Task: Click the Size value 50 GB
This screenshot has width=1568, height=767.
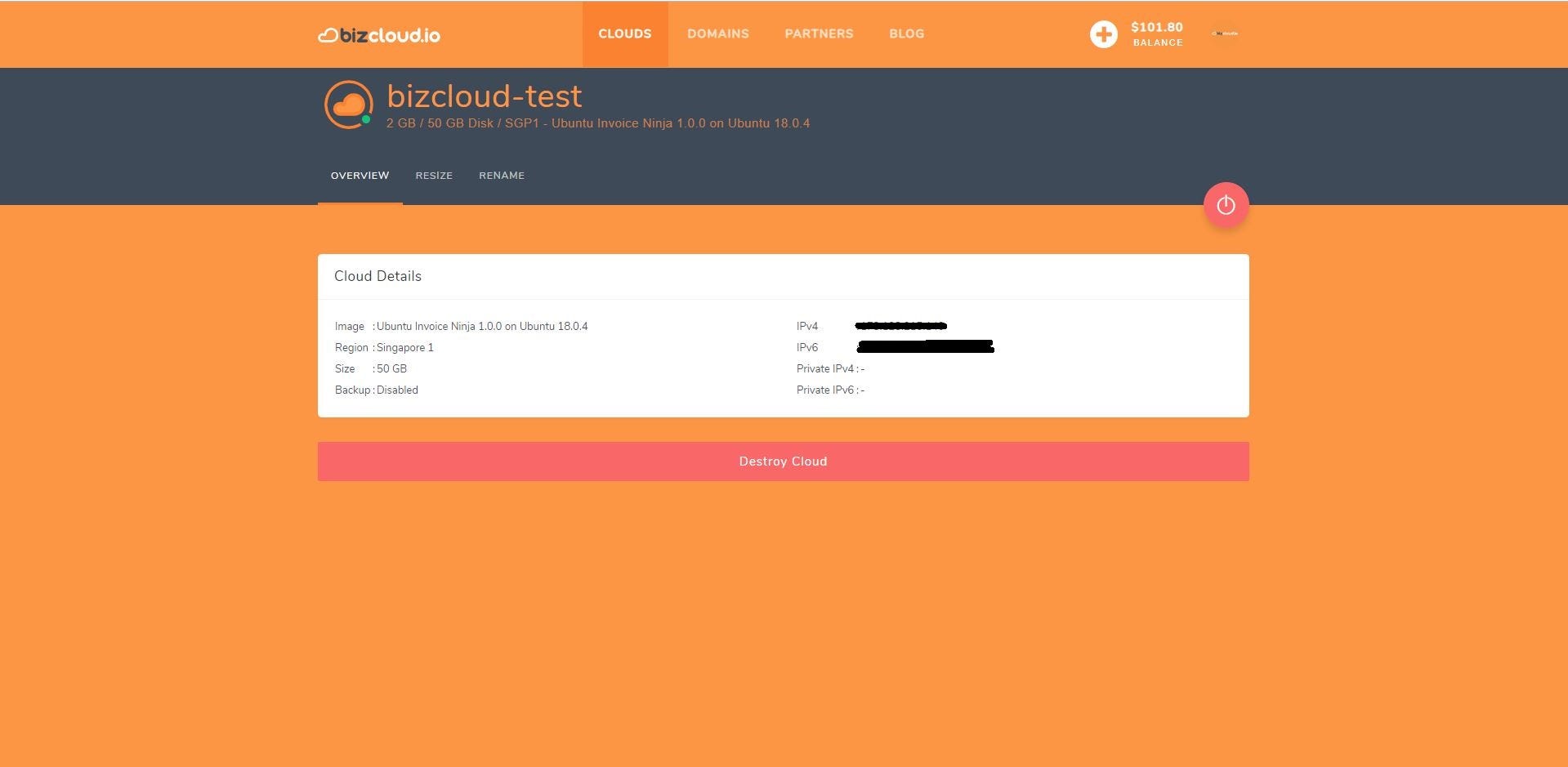Action: [x=391, y=368]
